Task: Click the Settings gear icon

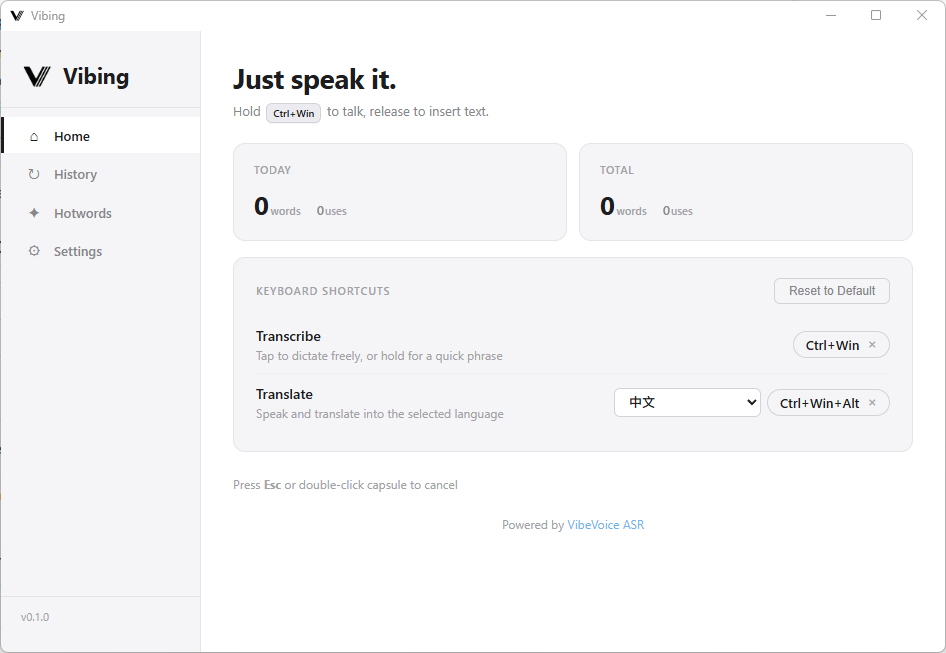Action: [34, 251]
